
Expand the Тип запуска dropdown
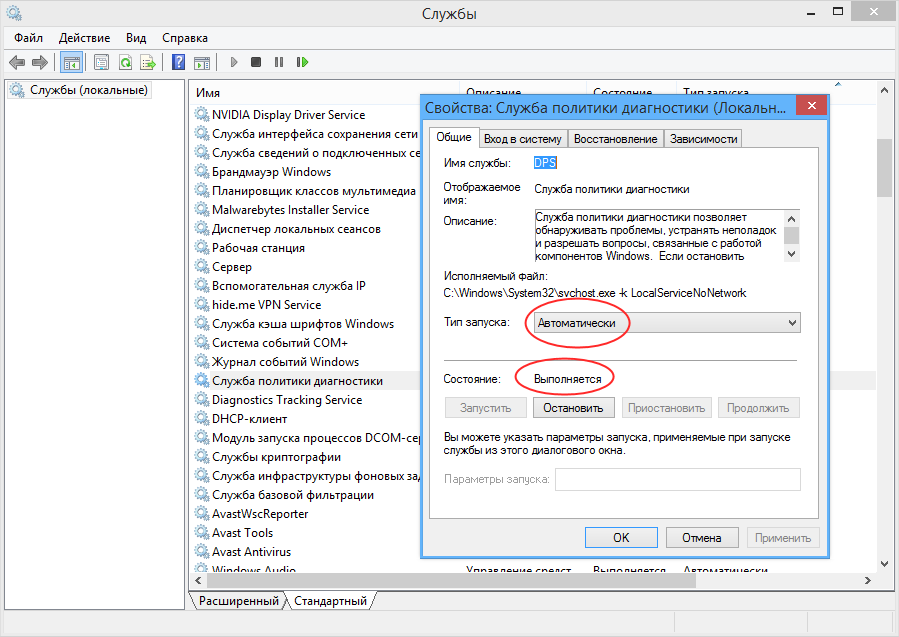pos(667,322)
